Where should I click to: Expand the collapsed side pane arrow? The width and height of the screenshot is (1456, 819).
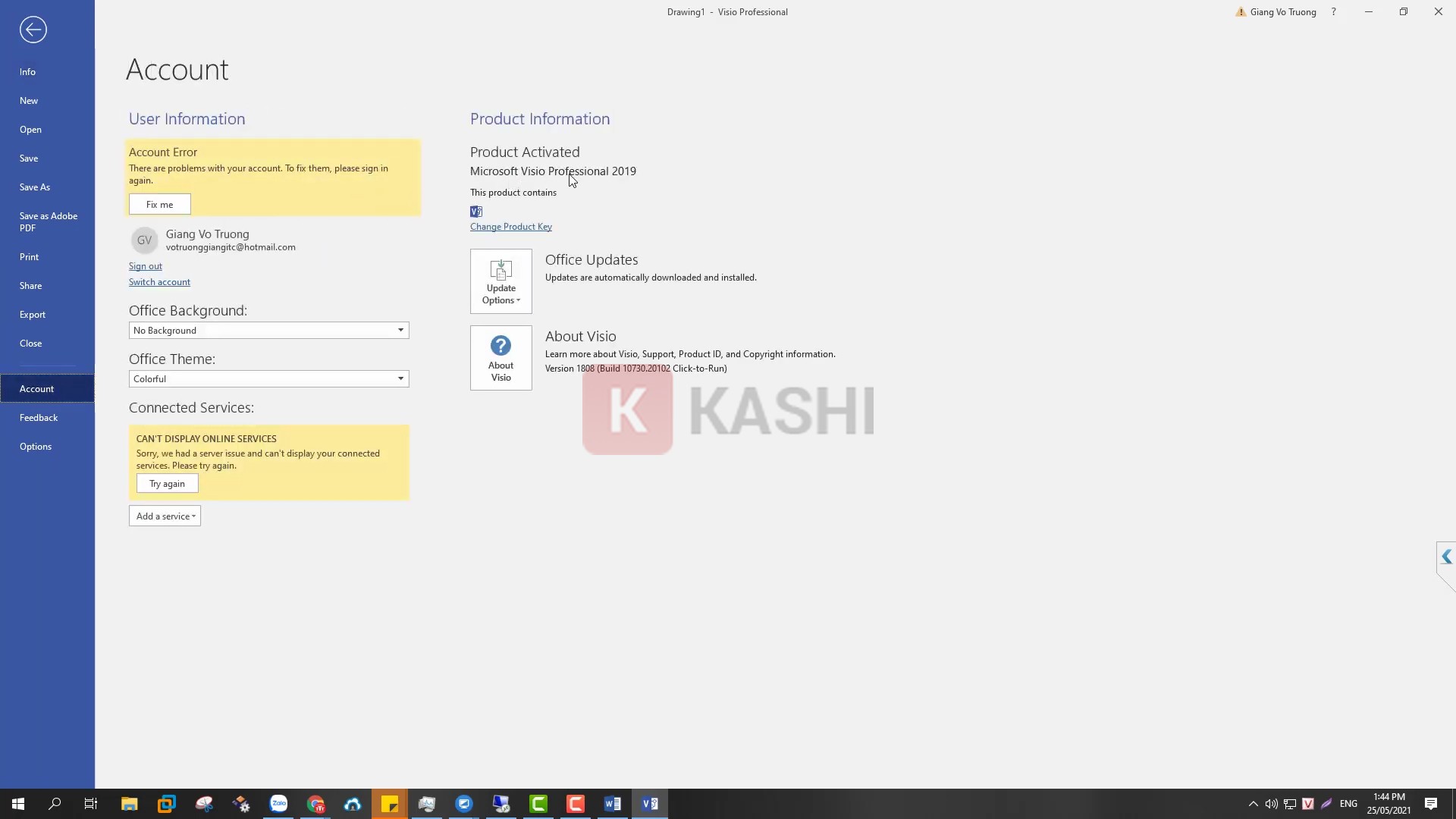click(x=1446, y=557)
